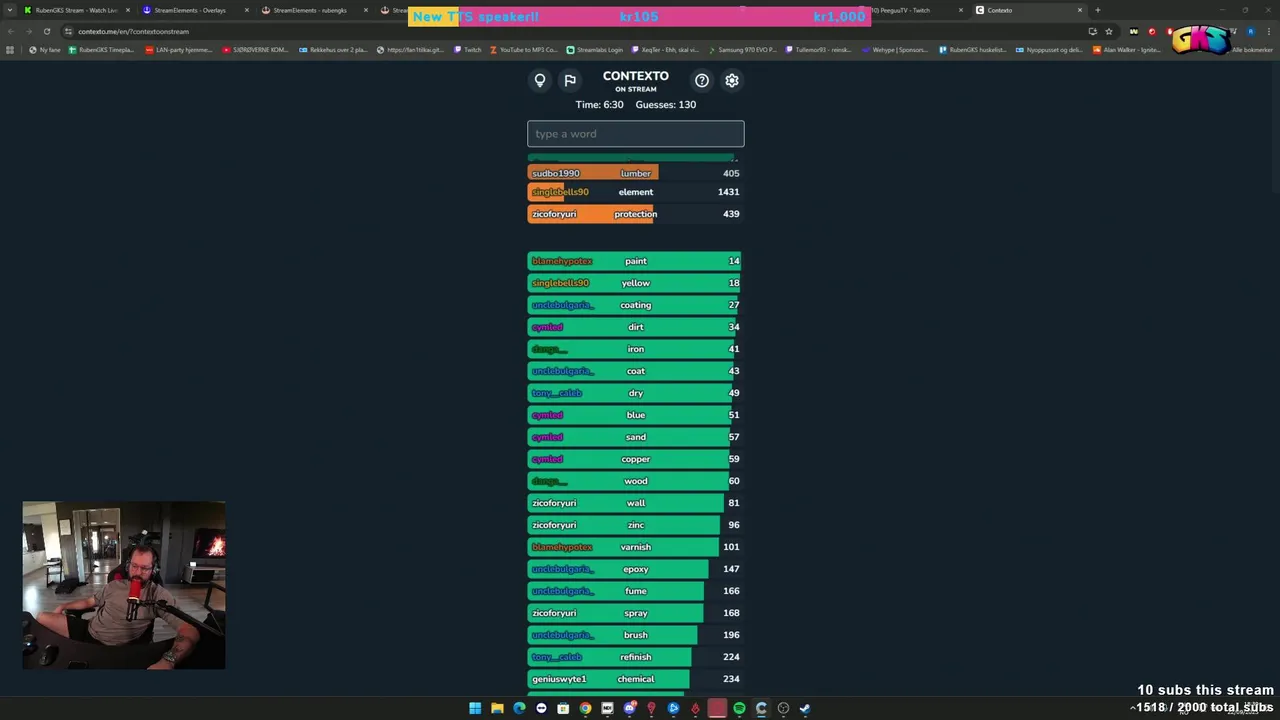The width and height of the screenshot is (1280, 720).
Task: Click the 'yellow' guess row
Action: pos(636,283)
